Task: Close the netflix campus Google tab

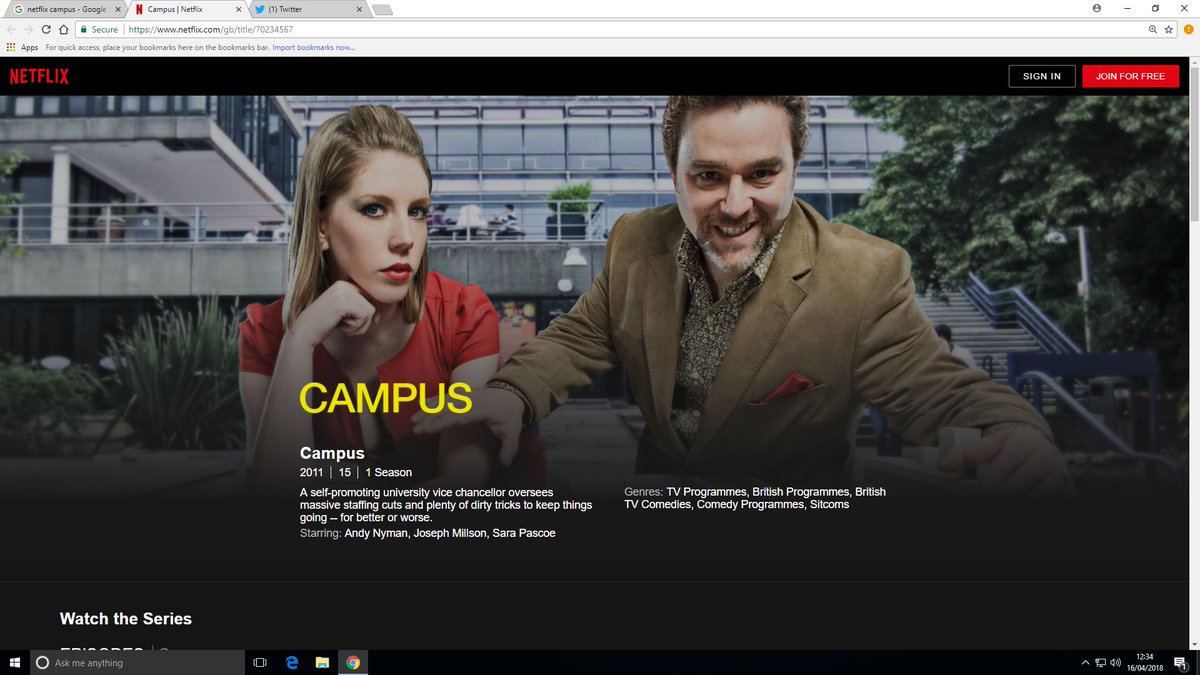Action: [x=116, y=9]
